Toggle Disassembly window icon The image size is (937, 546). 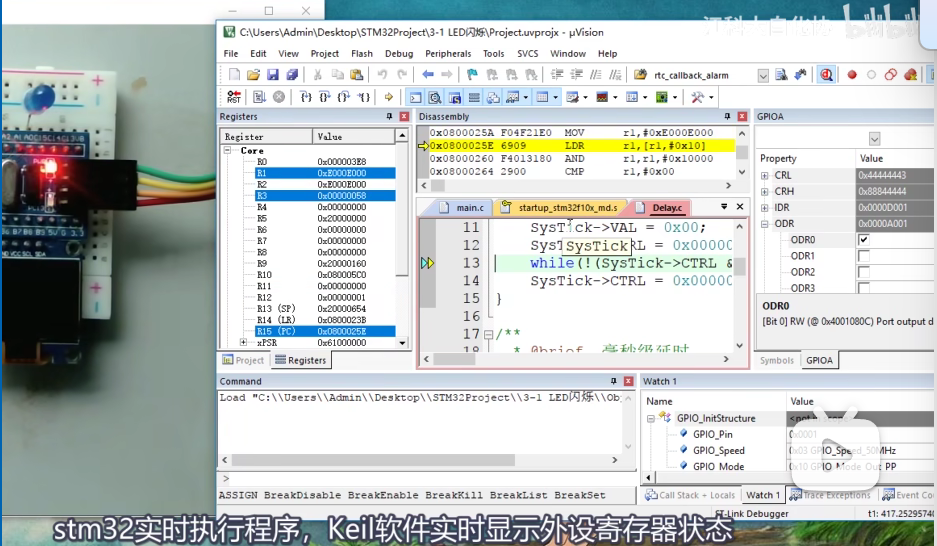pos(435,97)
